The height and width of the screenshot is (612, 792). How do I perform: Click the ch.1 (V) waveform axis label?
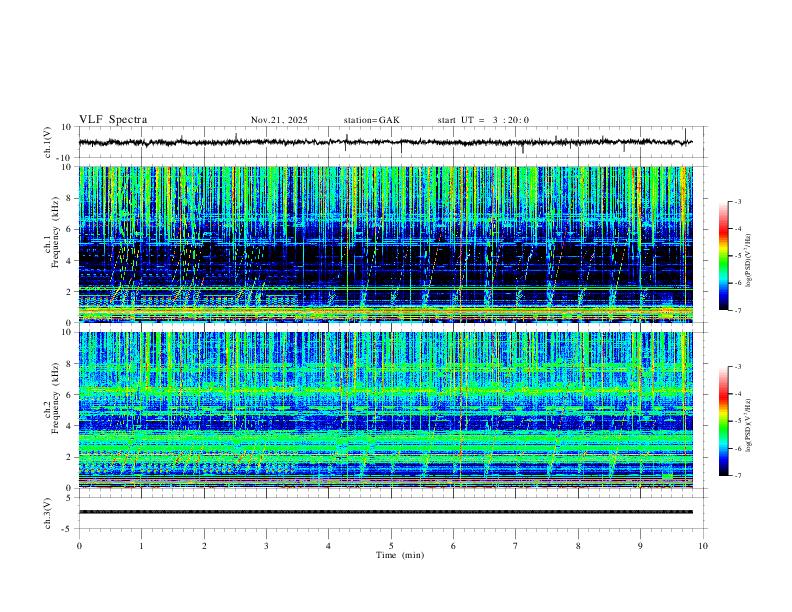coord(48,142)
